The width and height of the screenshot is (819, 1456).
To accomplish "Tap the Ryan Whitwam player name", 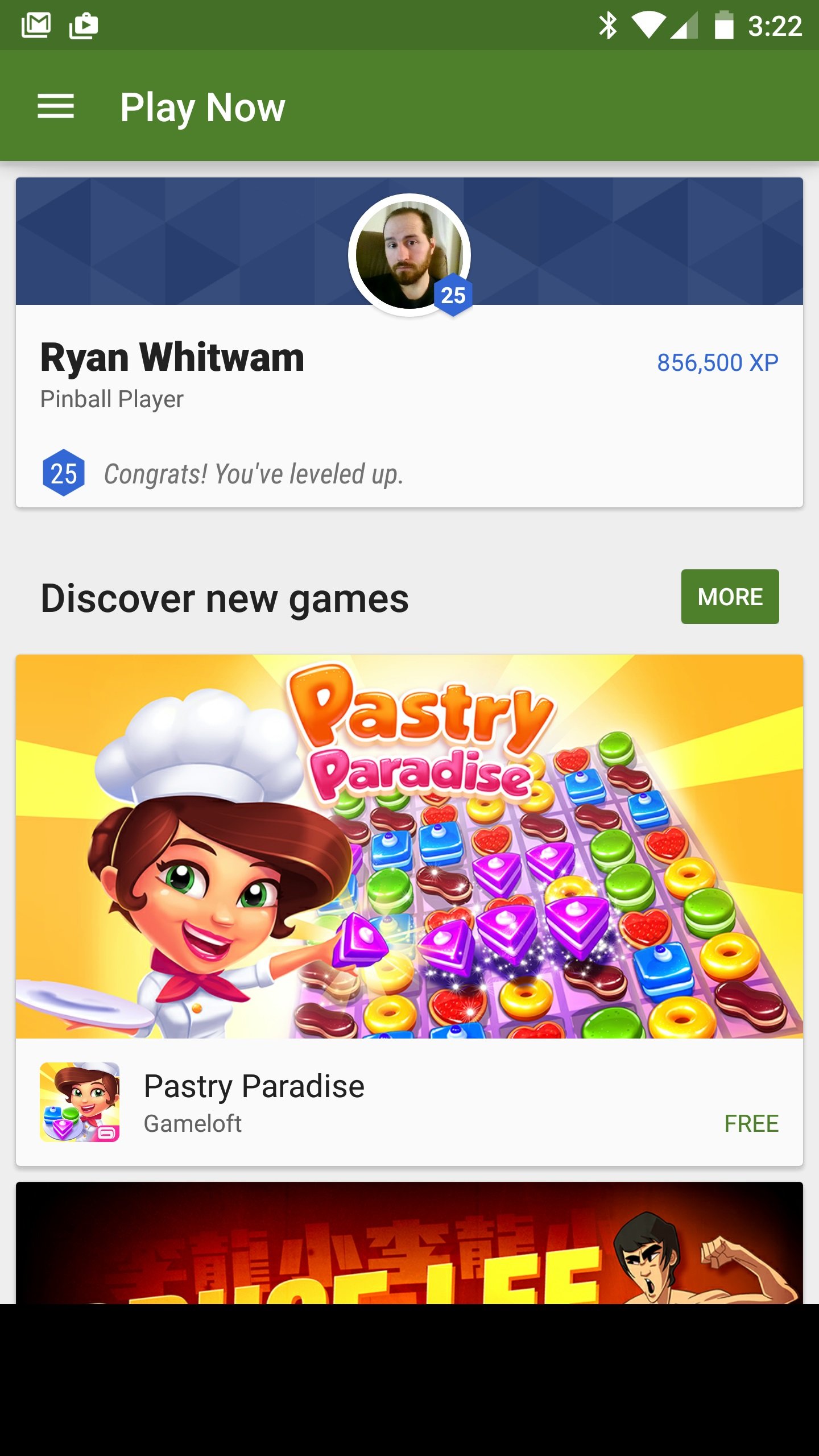I will pyautogui.click(x=172, y=358).
